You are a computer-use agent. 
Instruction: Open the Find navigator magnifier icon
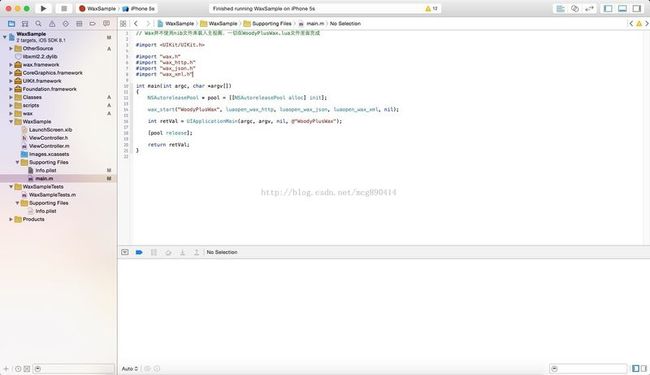[38, 24]
